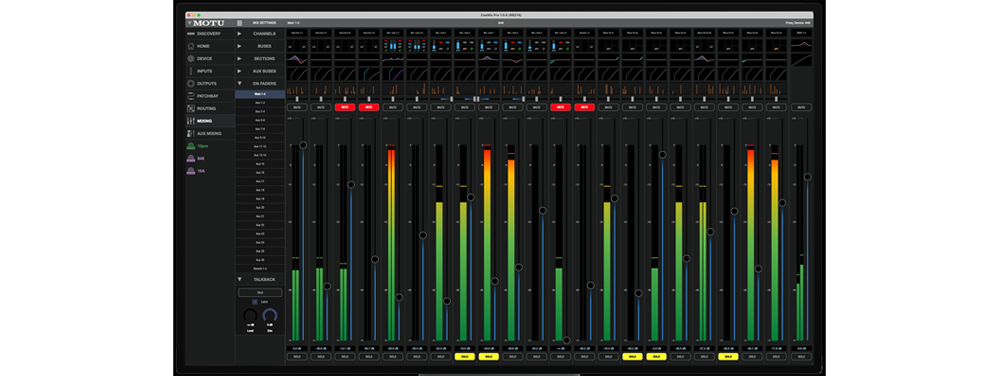Click the last channel strip's fader knob
The width and height of the screenshot is (1000, 376).
pyautogui.click(x=807, y=177)
